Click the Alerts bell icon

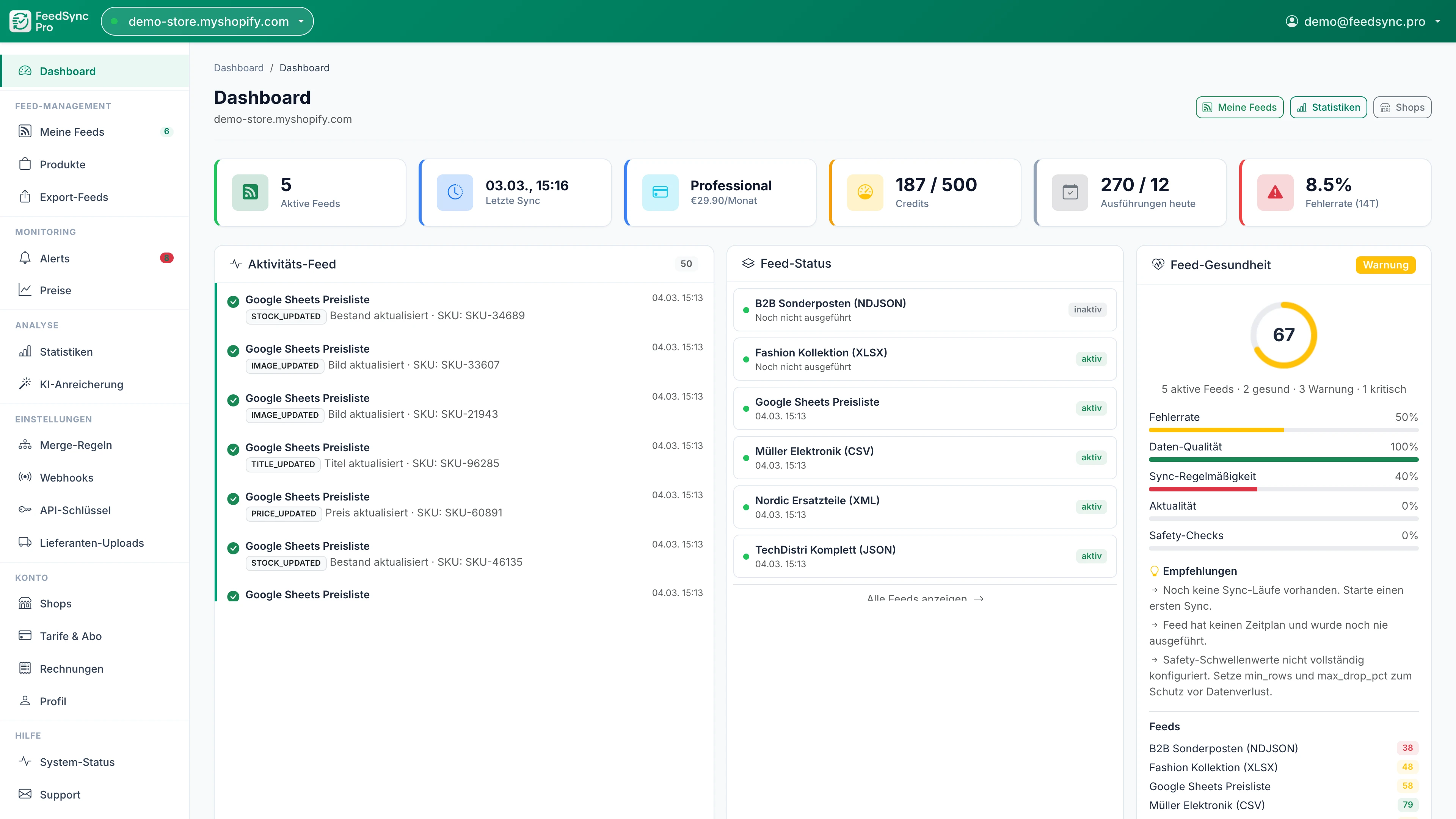(x=25, y=258)
